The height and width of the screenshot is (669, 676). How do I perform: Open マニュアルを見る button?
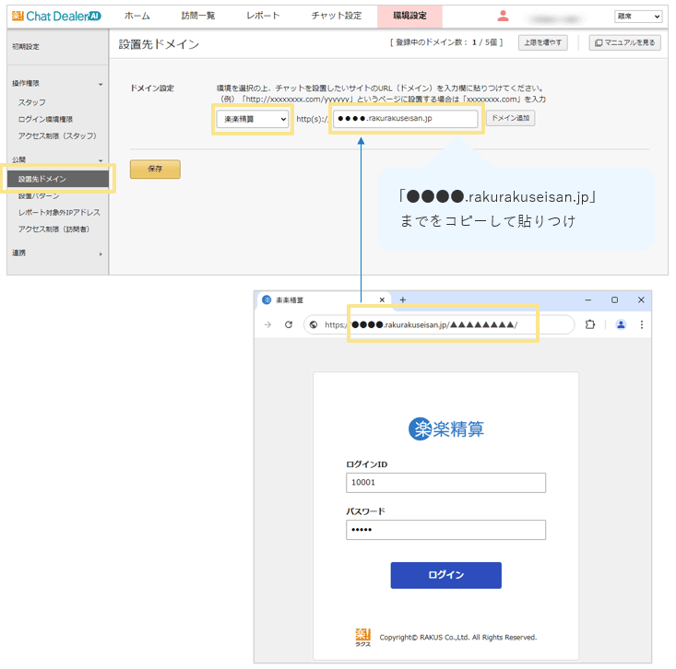tap(625, 43)
